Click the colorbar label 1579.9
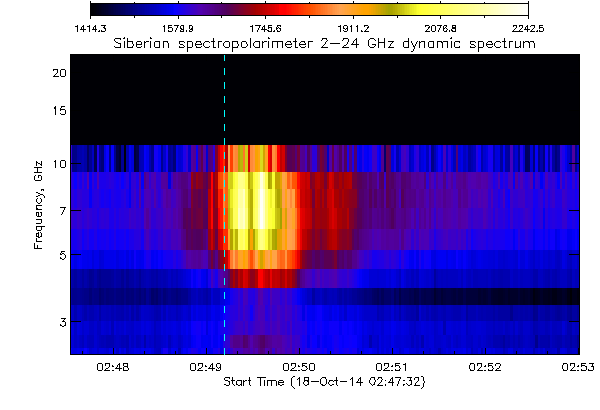Image resolution: width=600 pixels, height=410 pixels. point(178,29)
